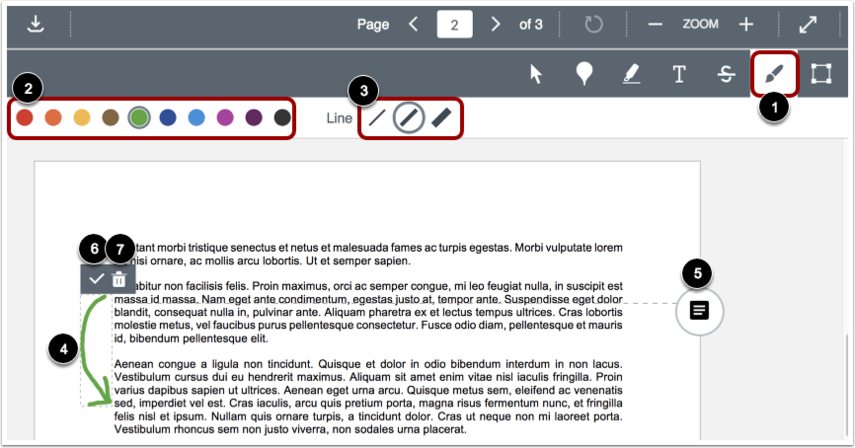Go to the previous page arrow

(413, 24)
